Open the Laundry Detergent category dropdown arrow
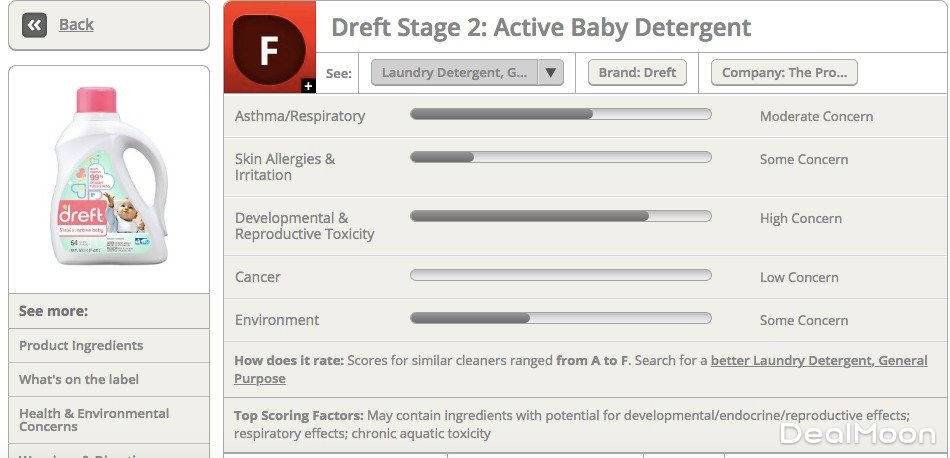The image size is (950, 458). pyautogui.click(x=552, y=73)
